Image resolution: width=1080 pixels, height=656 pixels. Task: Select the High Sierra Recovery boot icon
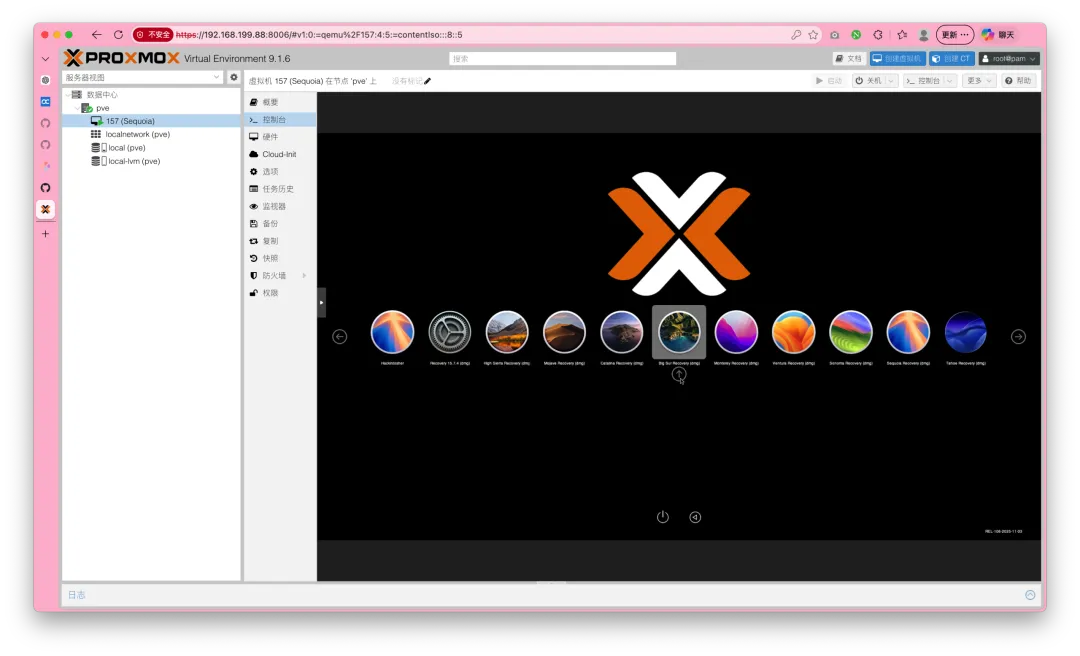point(507,331)
